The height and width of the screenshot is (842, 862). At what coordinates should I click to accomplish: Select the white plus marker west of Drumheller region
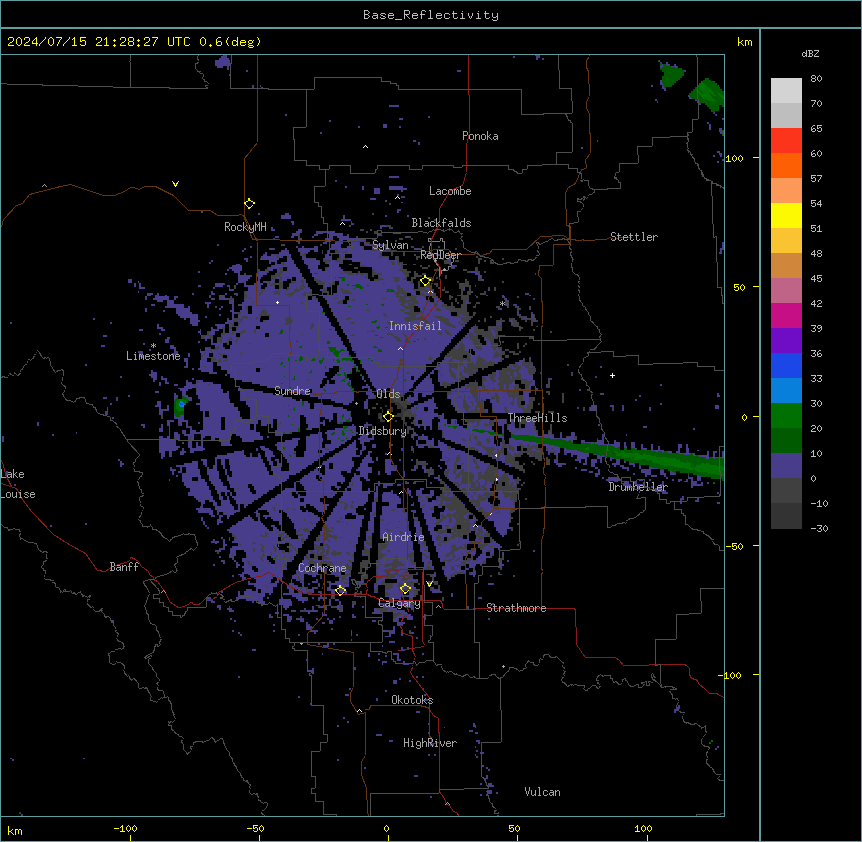tap(612, 375)
